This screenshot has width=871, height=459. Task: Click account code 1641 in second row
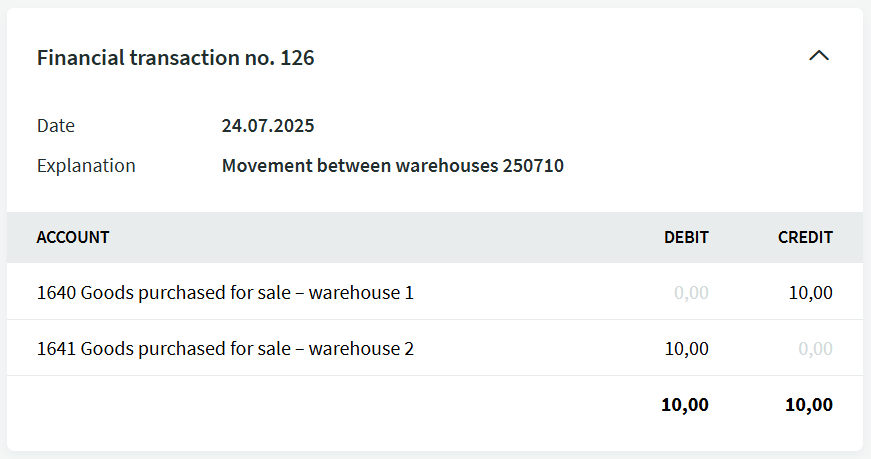tap(56, 349)
